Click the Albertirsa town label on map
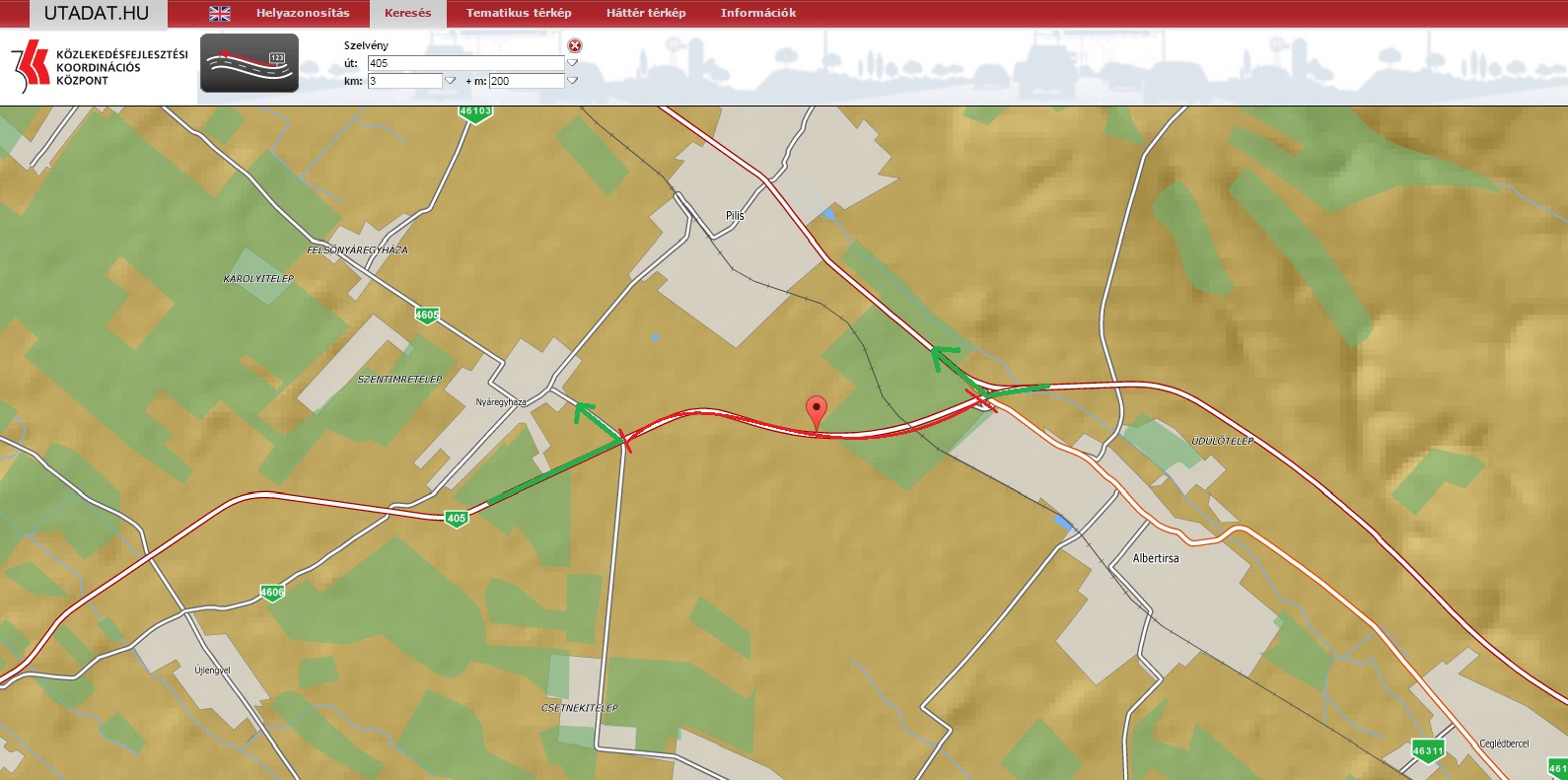Screen dimensions: 1568x780 [1155, 558]
